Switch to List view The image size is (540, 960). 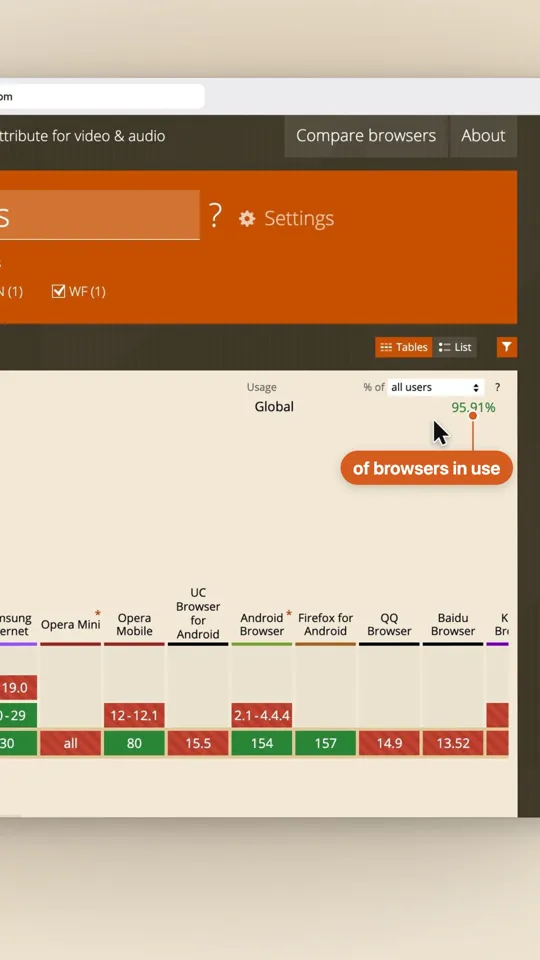pos(455,347)
